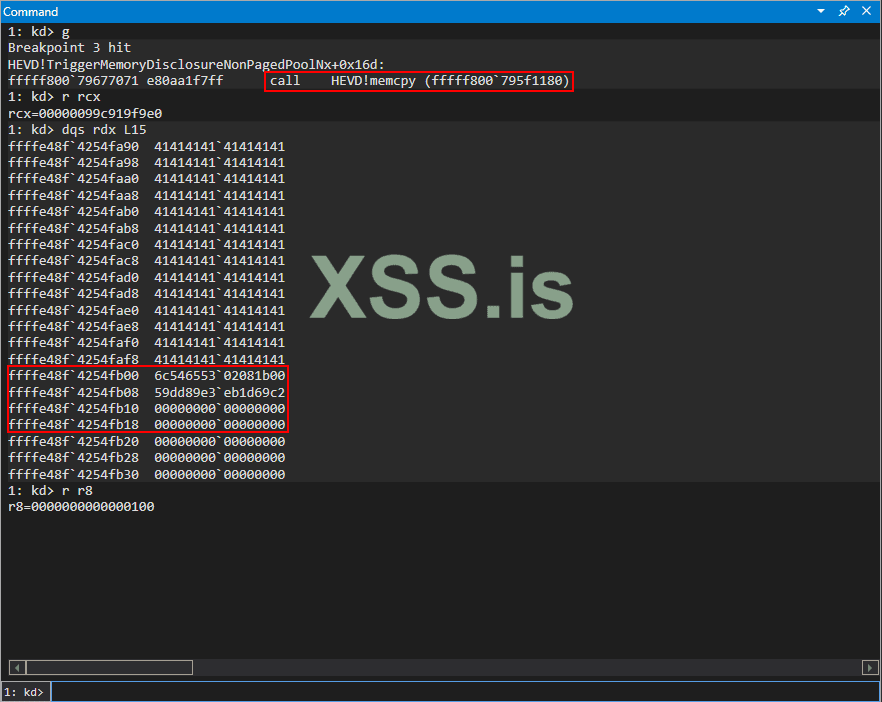Viewport: 882px width, 702px height.
Task: Click the '1: kd>' prompt label at bottom
Action: click(x=24, y=692)
